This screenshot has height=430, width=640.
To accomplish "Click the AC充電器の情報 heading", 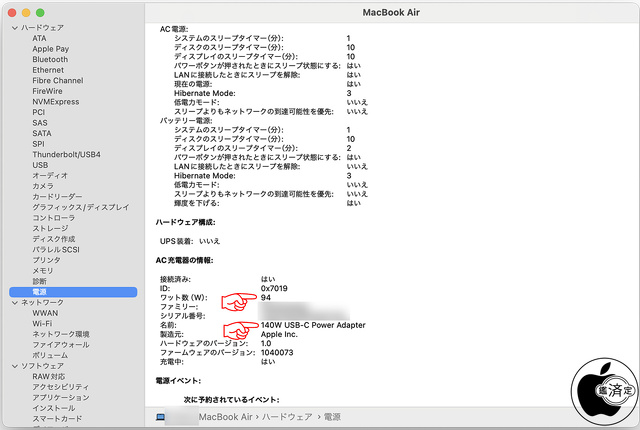I will click(184, 261).
